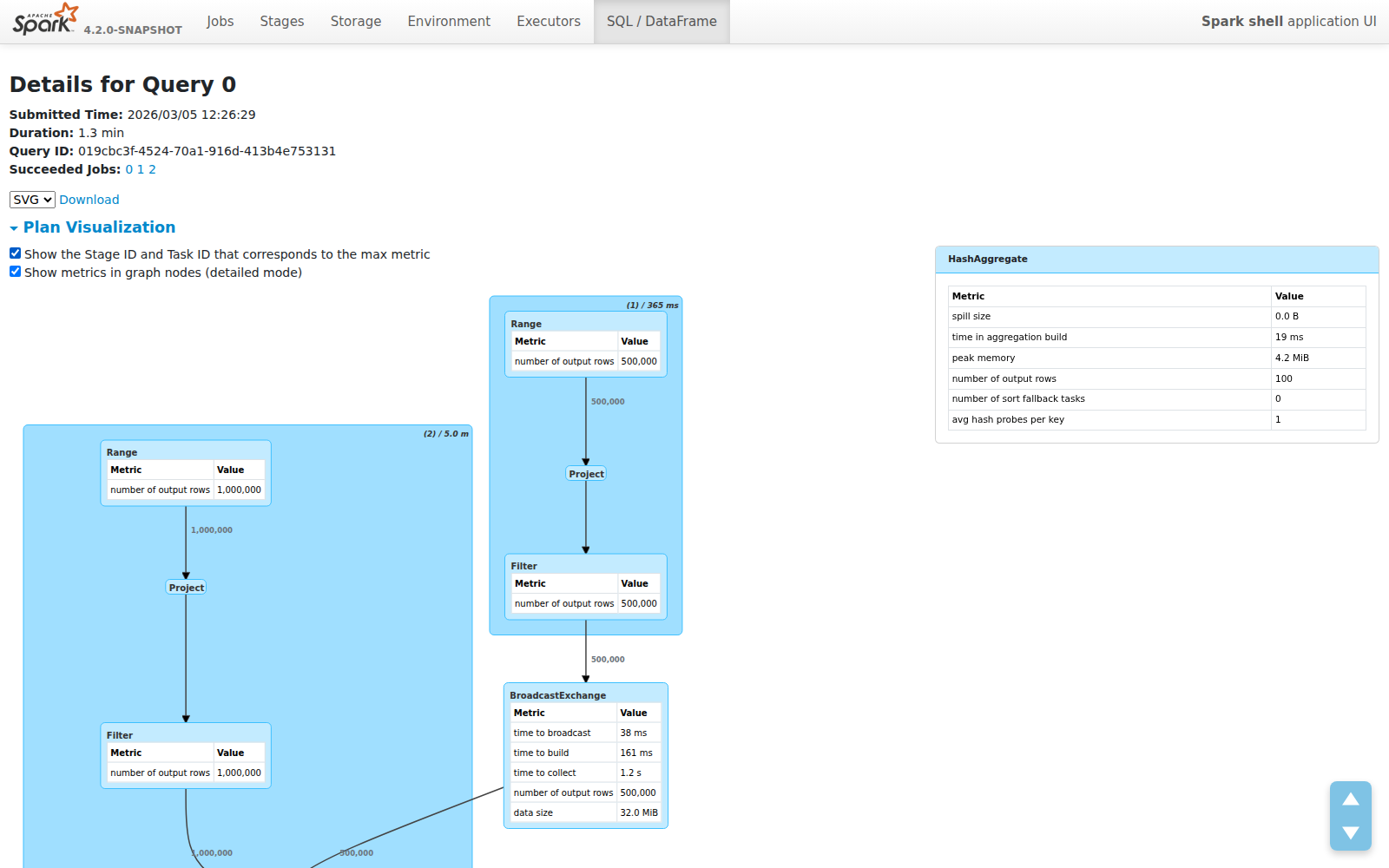Click "number of sort fallback tasks" row
The height and width of the screenshot is (868, 1389).
[x=1156, y=399]
